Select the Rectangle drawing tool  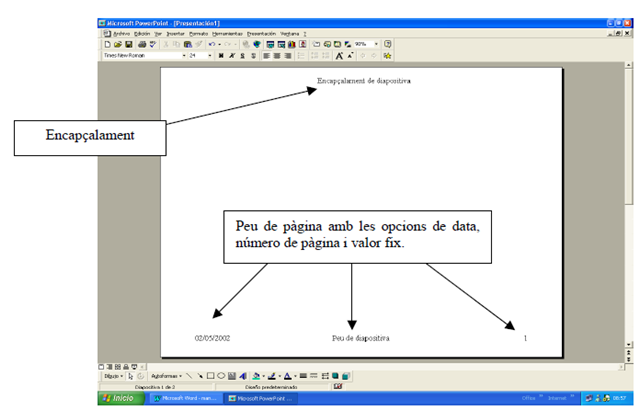[210, 376]
